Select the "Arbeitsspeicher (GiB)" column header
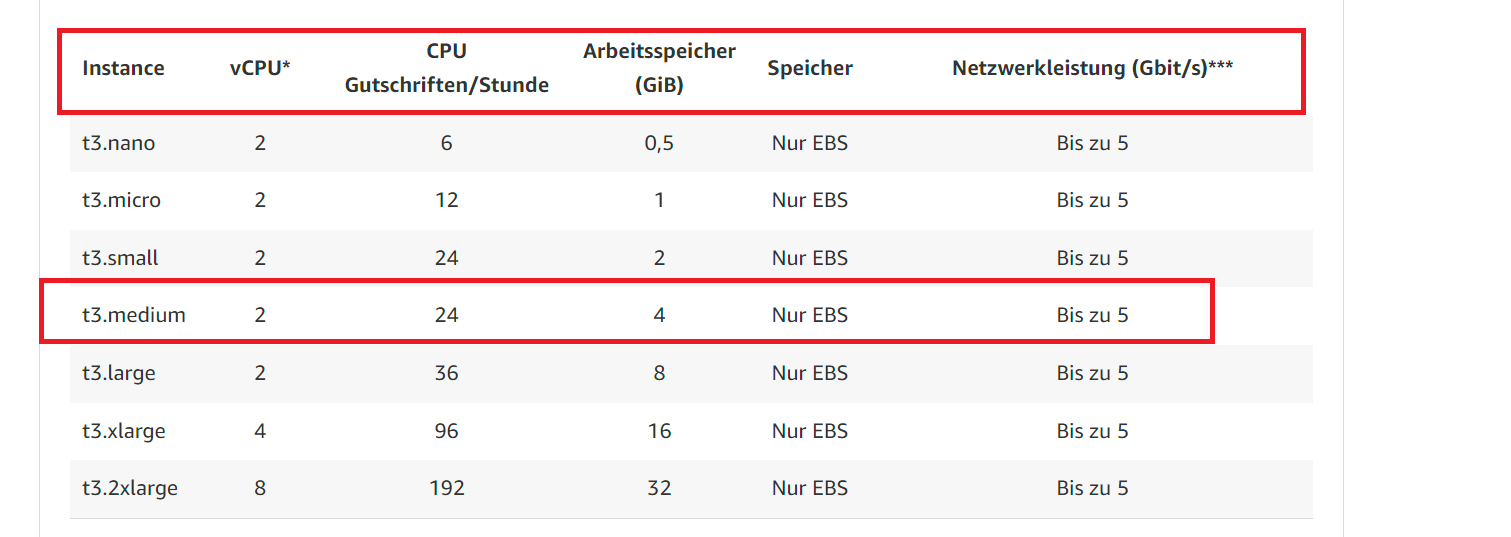 (x=659, y=68)
